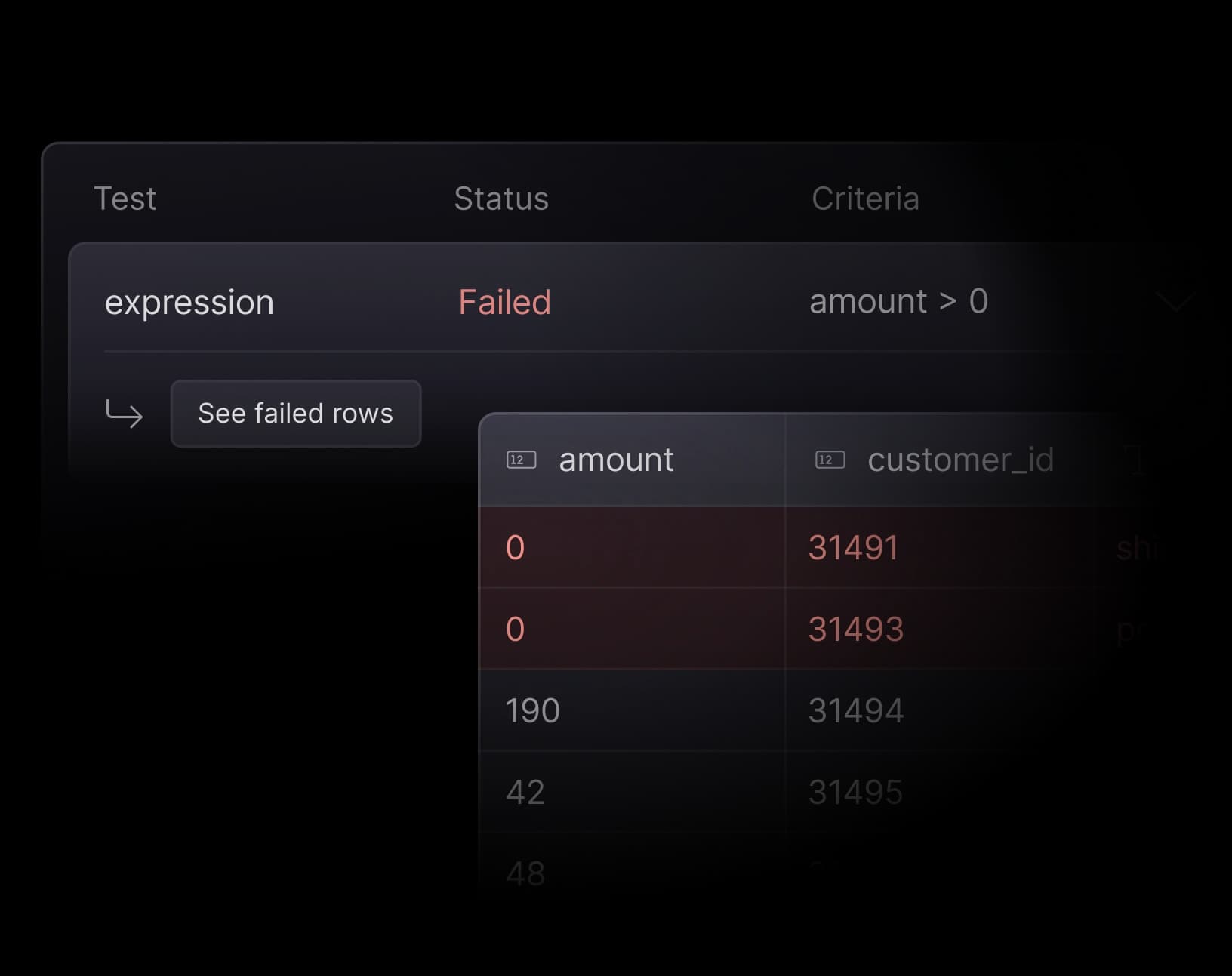Click the See failed rows button
Viewport: 1232px width, 976px height.
295,414
